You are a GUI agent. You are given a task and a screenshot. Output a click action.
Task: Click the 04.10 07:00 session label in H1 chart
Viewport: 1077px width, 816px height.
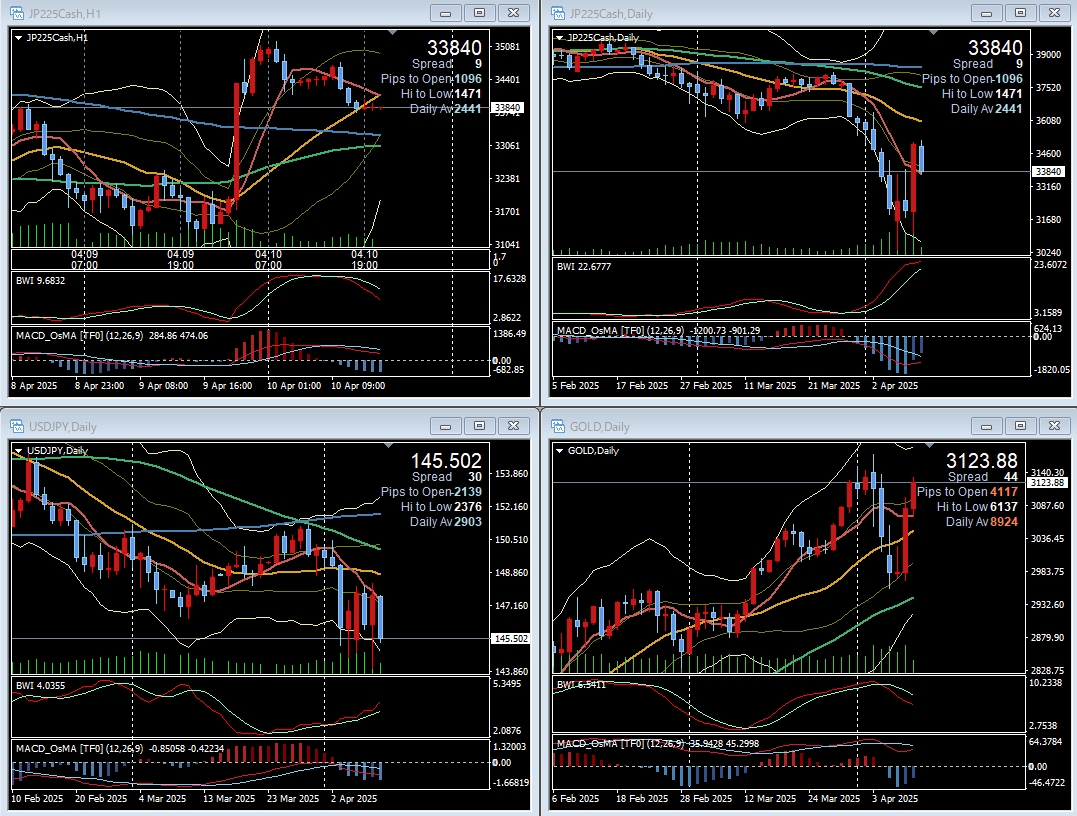click(269, 260)
